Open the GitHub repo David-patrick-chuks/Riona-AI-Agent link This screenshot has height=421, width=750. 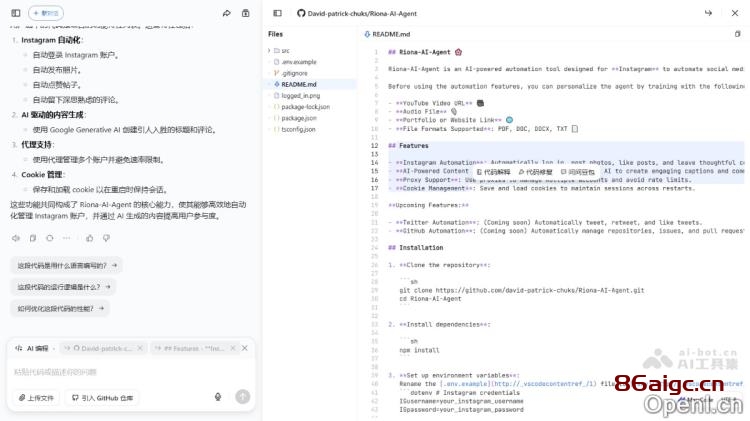[x=357, y=13]
